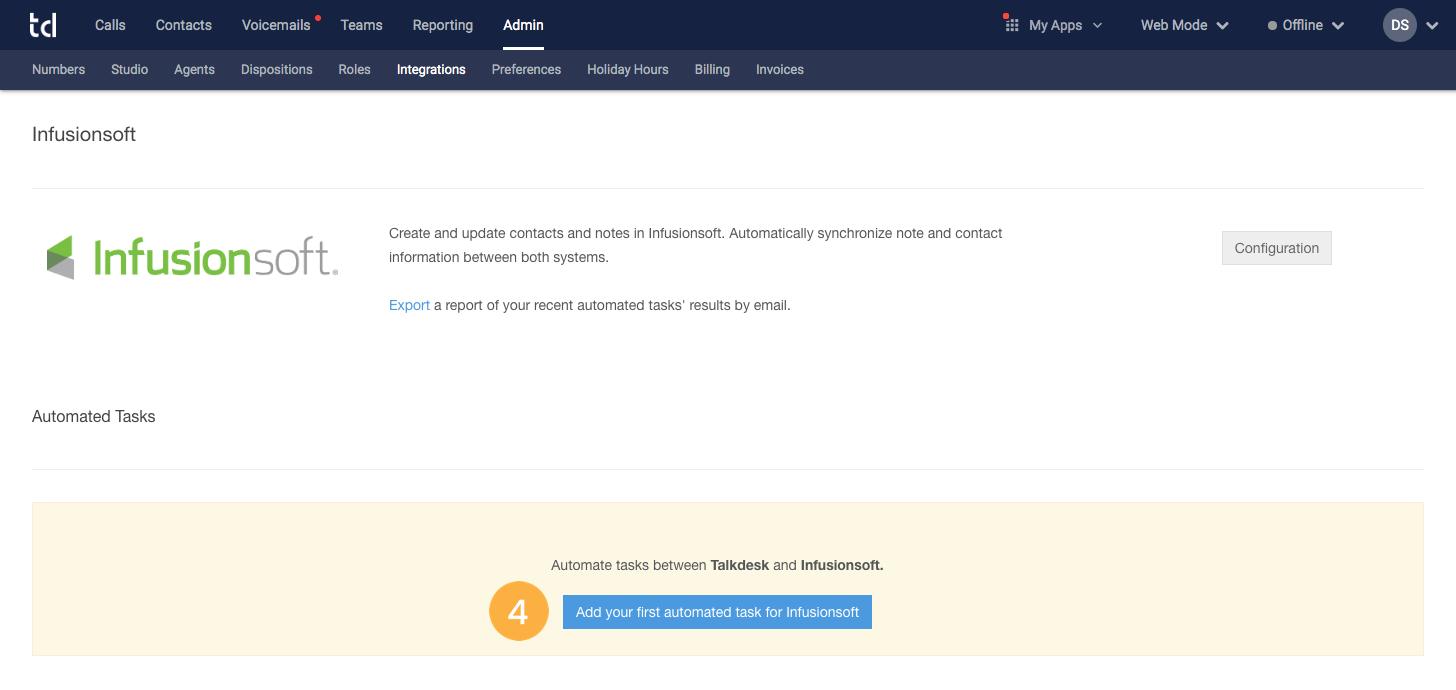1456x690 pixels.
Task: Open the chevron next to the DS avatar
Action: 1431,27
